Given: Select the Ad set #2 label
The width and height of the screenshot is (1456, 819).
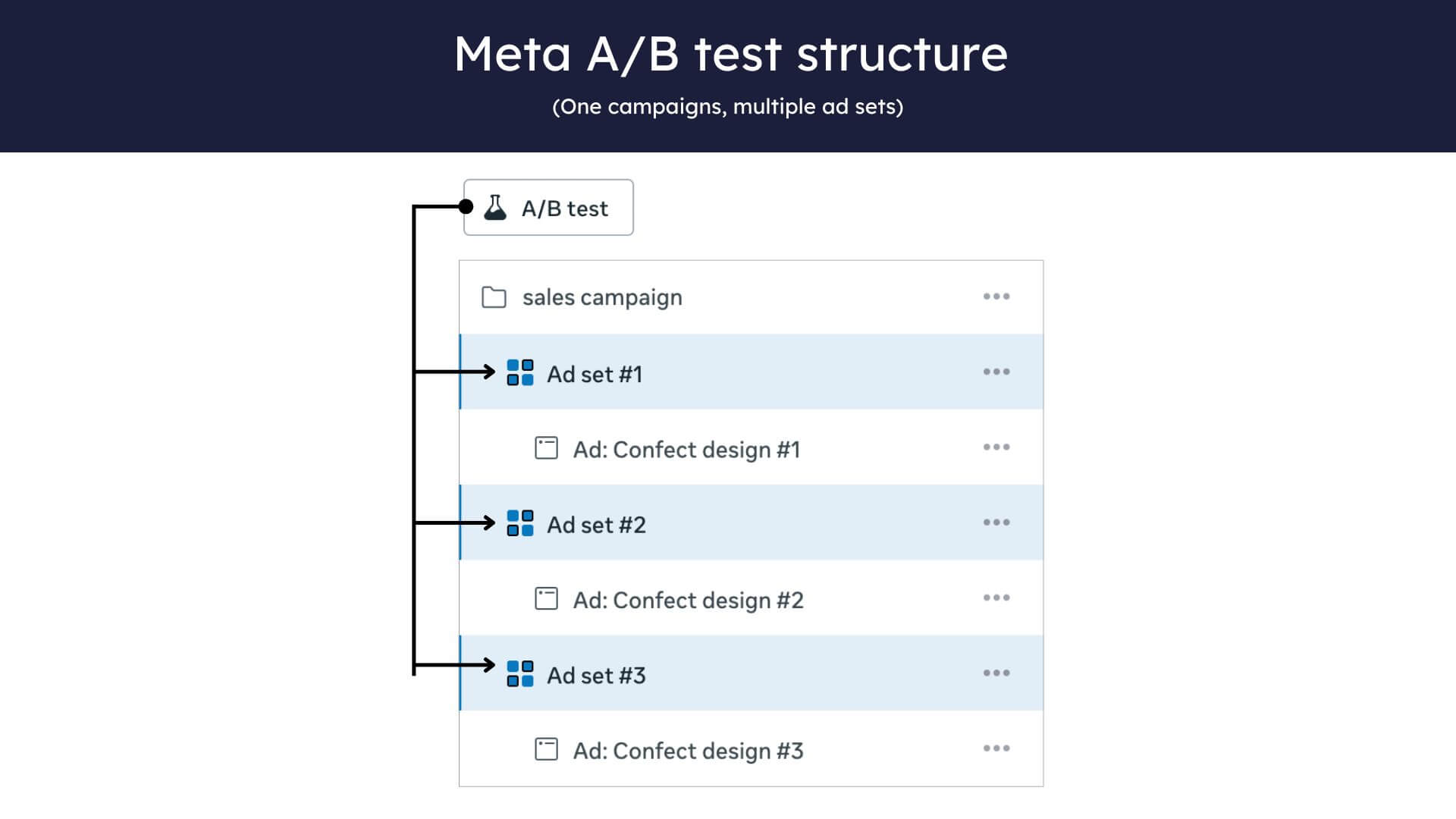Looking at the screenshot, I should [x=596, y=525].
